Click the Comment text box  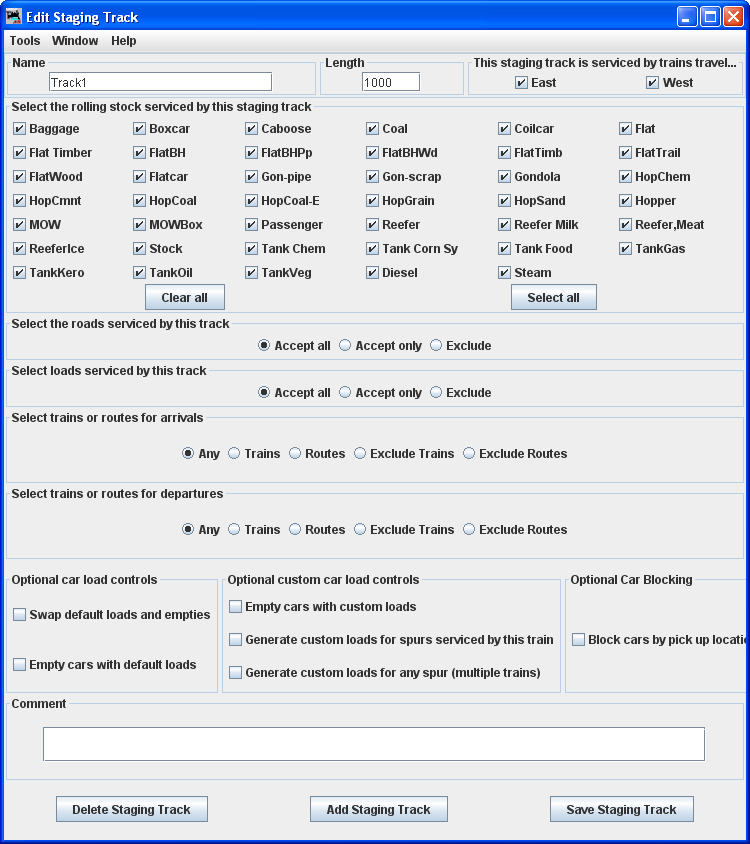(373, 744)
